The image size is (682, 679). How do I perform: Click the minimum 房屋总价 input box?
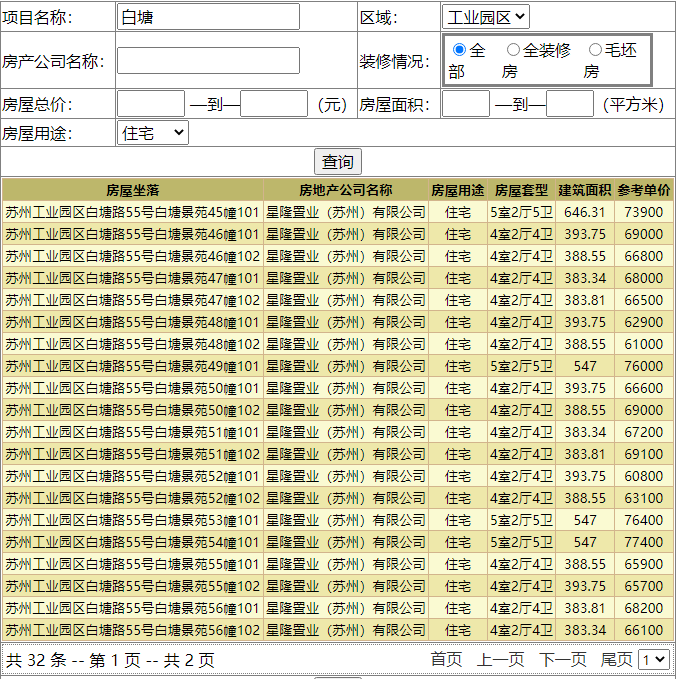point(151,104)
